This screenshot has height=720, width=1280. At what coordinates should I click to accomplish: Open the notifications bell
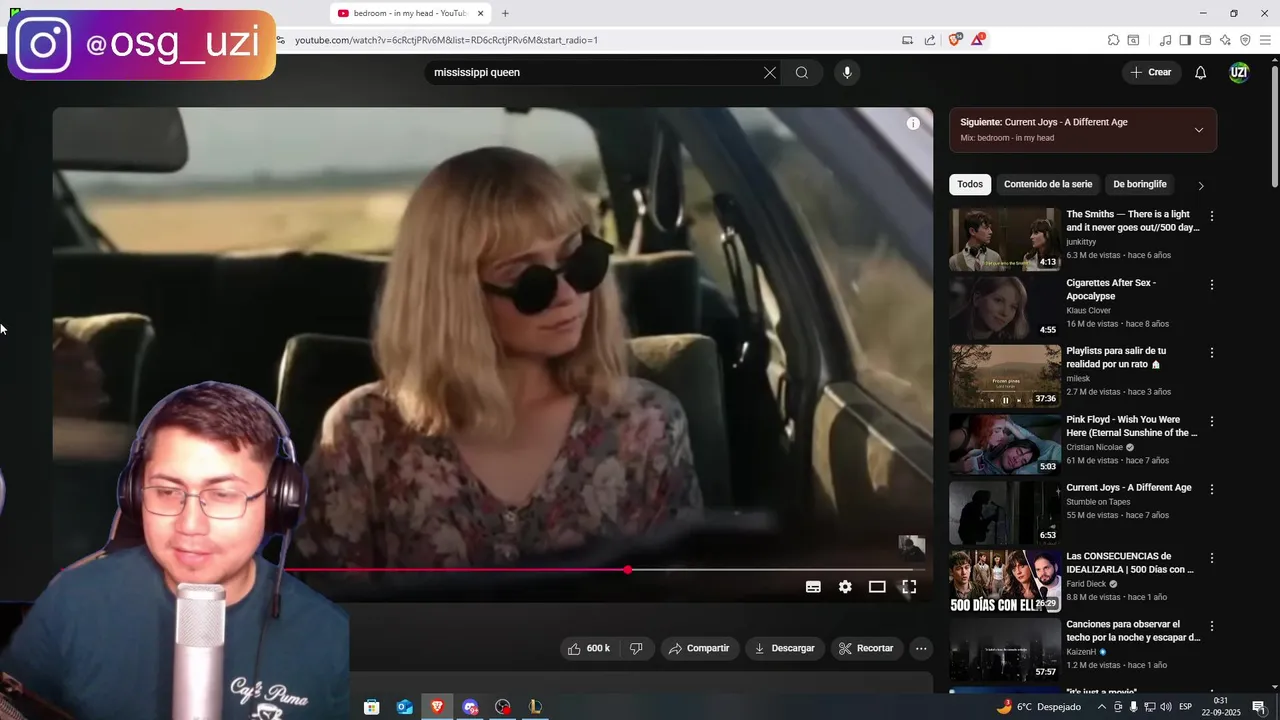1201,72
